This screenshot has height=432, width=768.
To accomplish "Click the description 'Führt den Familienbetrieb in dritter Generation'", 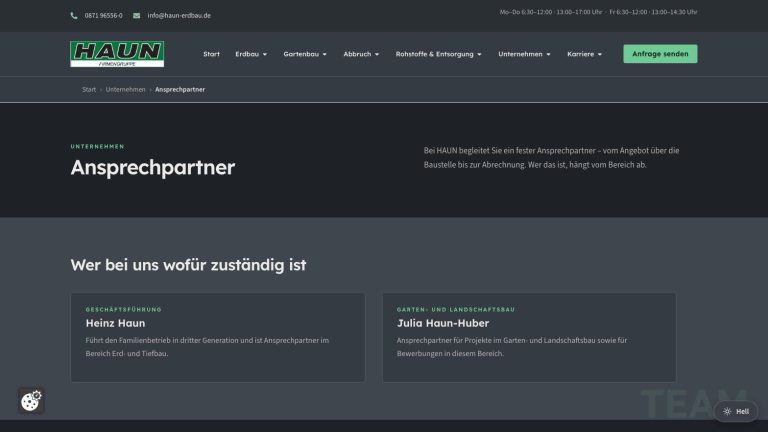I will pyautogui.click(x=207, y=347).
